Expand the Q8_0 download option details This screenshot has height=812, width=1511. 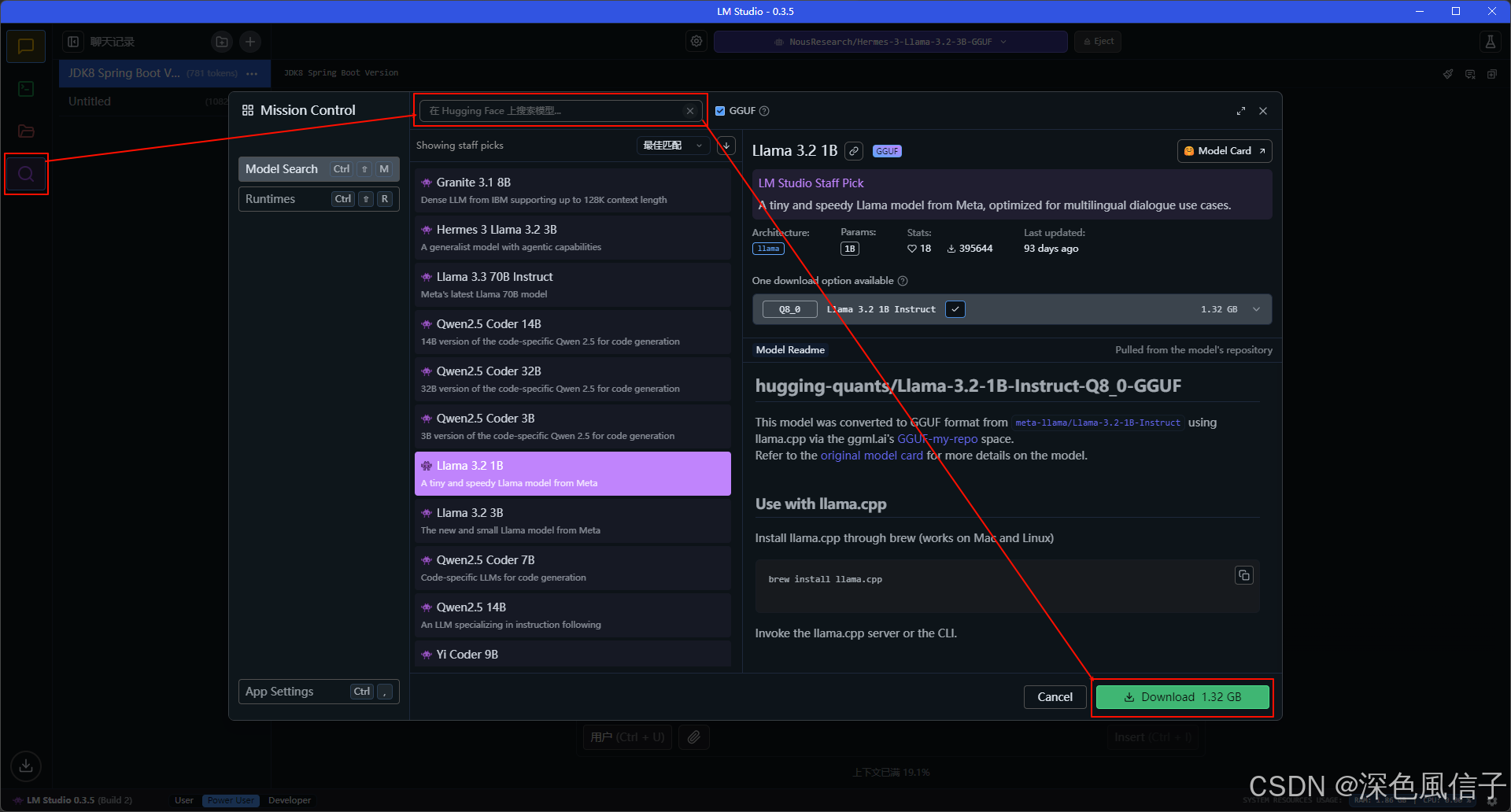pos(1257,309)
